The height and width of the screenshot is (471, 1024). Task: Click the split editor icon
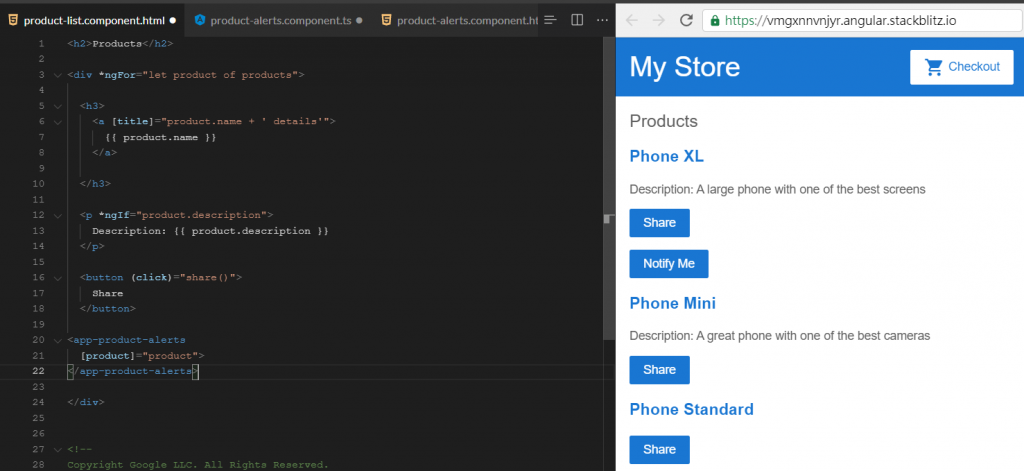click(x=577, y=20)
